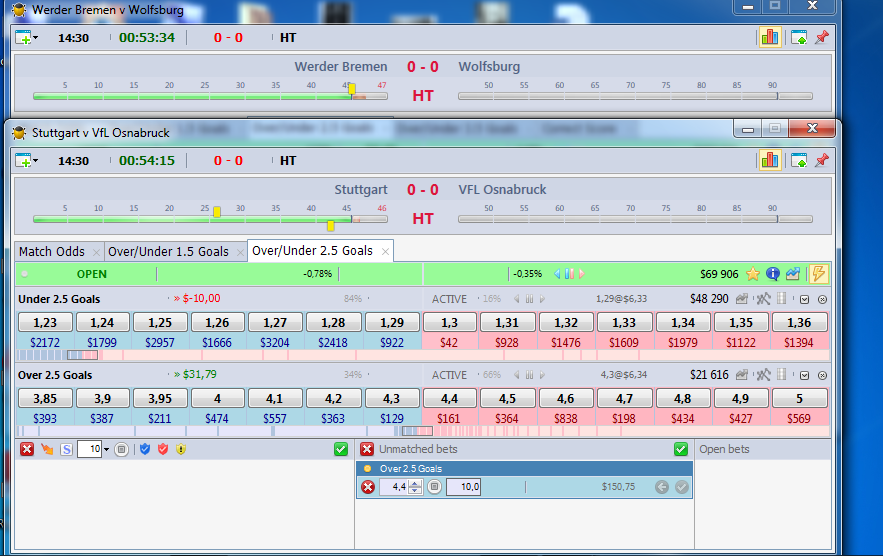Click Under 2.5 Goals price button 1,23
Image resolution: width=883 pixels, height=556 pixels.
point(45,323)
